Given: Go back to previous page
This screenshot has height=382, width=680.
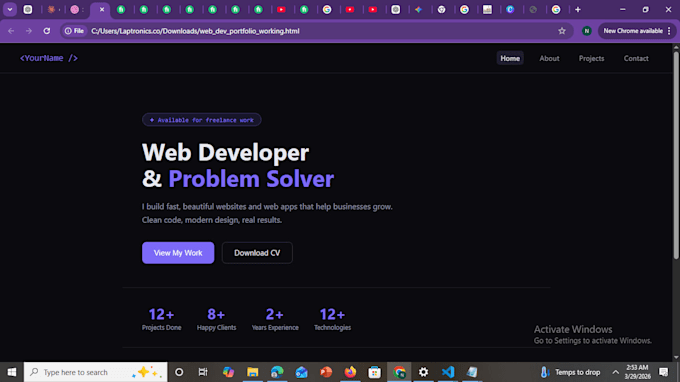Looking at the screenshot, I should [x=11, y=31].
